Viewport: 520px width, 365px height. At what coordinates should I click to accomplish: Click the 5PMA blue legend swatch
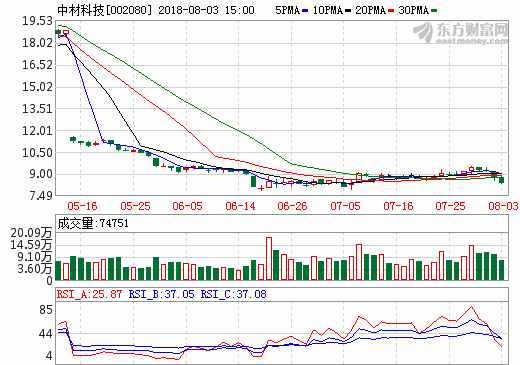(305, 11)
